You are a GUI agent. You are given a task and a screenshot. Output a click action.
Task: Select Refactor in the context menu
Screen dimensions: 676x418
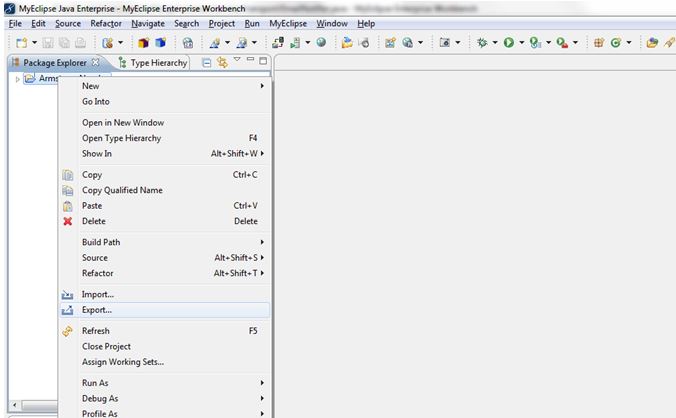164,274
